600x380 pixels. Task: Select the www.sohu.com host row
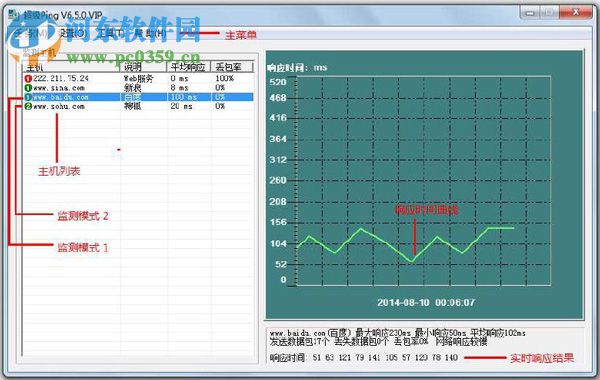click(x=139, y=106)
